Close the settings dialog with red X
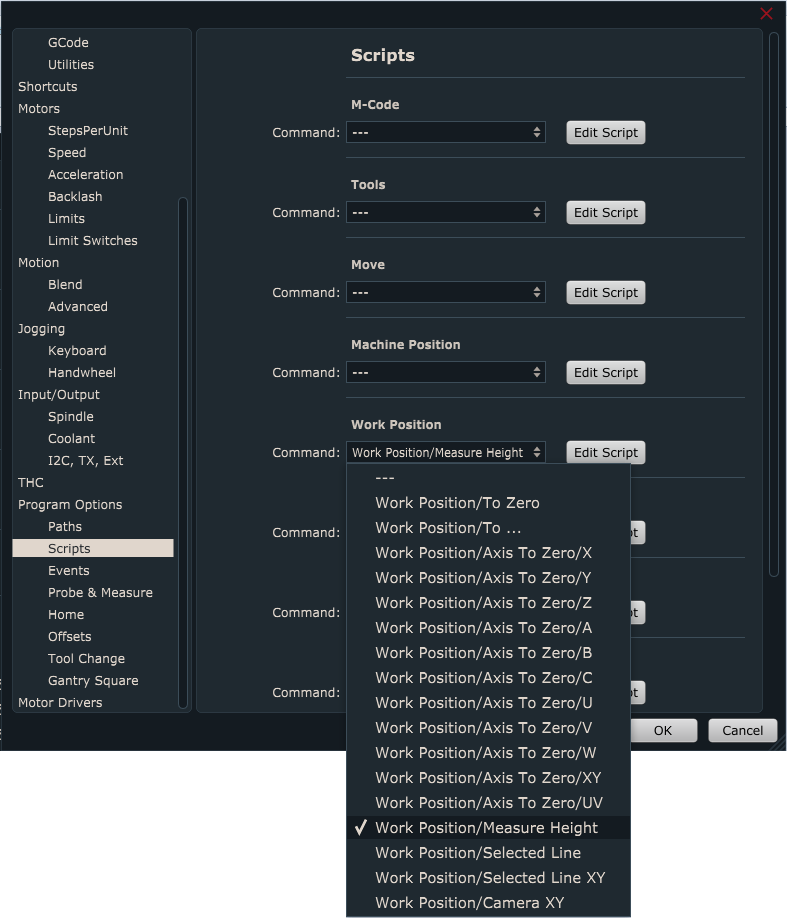Viewport: 787px width, 918px height. pyautogui.click(x=766, y=14)
